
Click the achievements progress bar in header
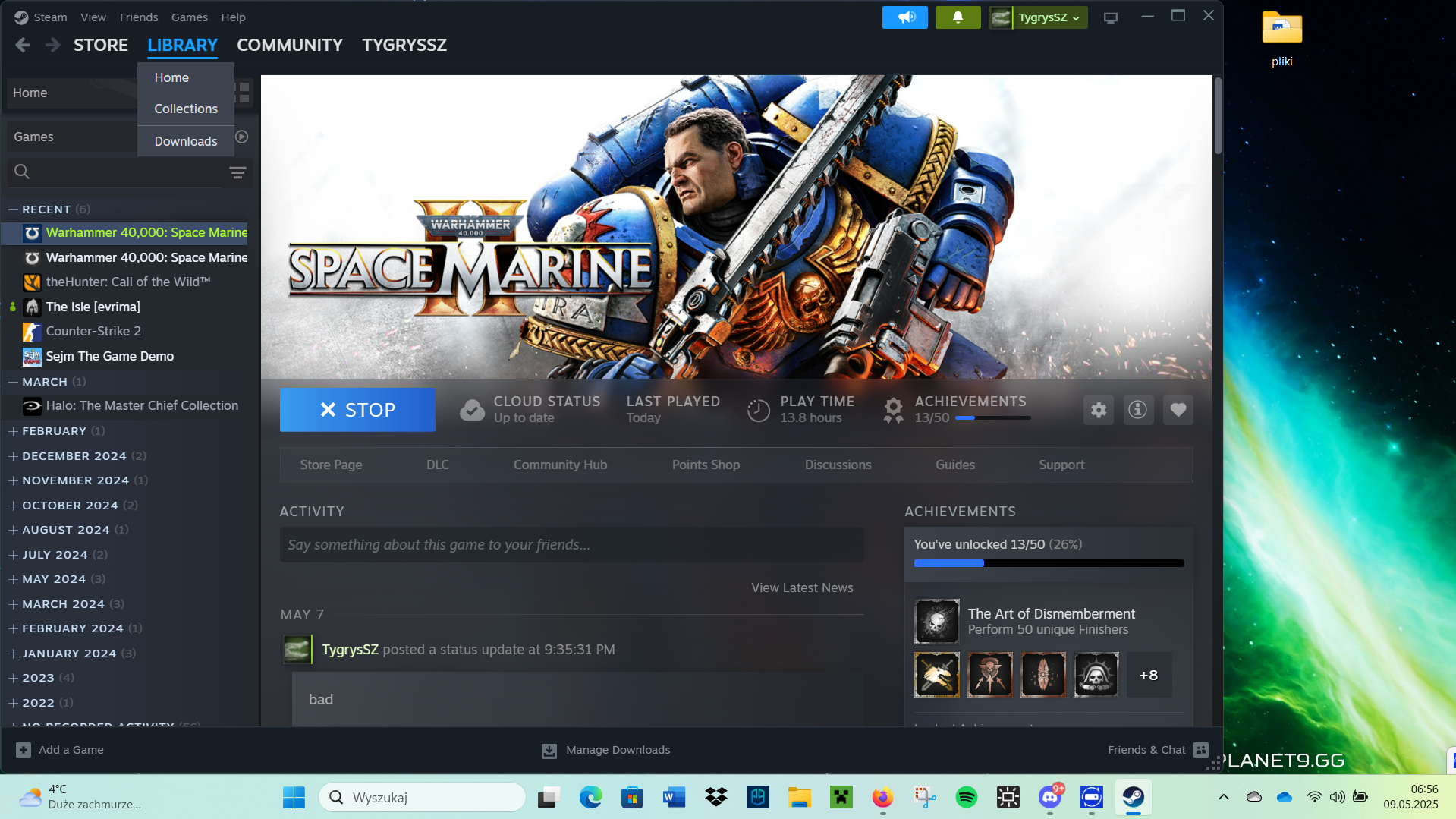point(992,417)
